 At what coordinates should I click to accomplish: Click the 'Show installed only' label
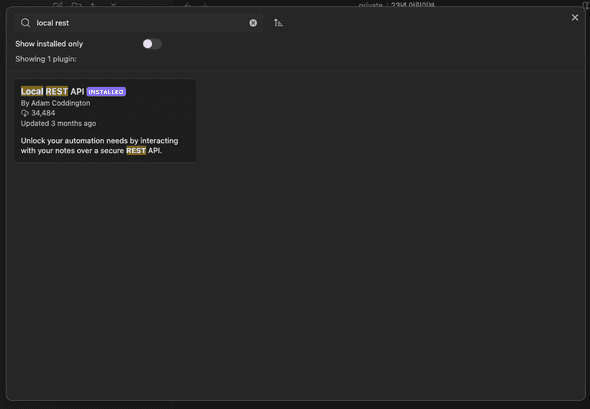[x=49, y=44]
